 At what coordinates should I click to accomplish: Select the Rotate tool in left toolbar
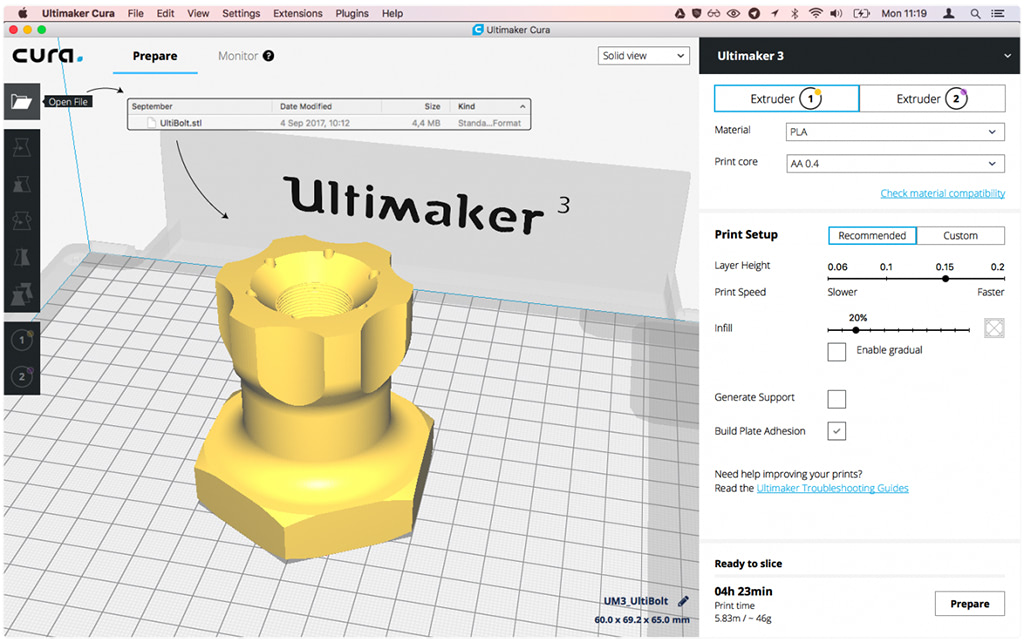click(22, 221)
